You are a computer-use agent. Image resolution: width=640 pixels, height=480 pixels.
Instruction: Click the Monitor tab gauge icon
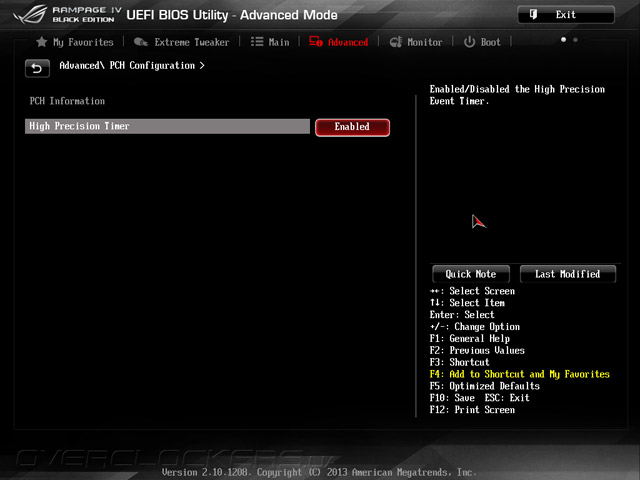tap(396, 42)
